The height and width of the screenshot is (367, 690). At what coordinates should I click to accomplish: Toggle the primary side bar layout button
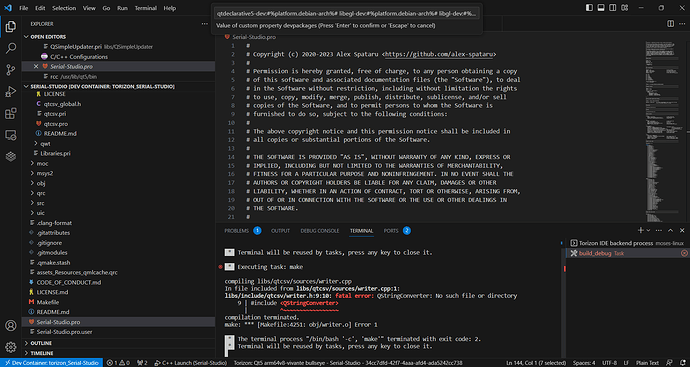(x=589, y=8)
